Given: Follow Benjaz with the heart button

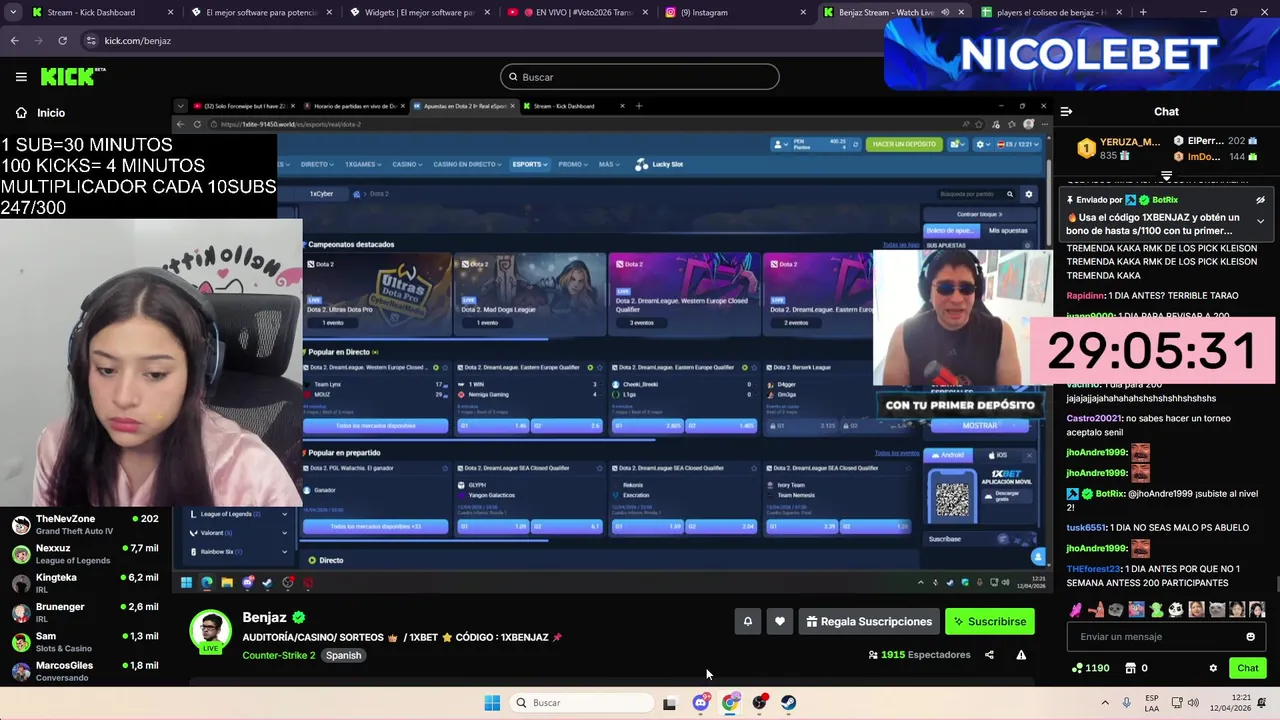Looking at the screenshot, I should pos(780,622).
